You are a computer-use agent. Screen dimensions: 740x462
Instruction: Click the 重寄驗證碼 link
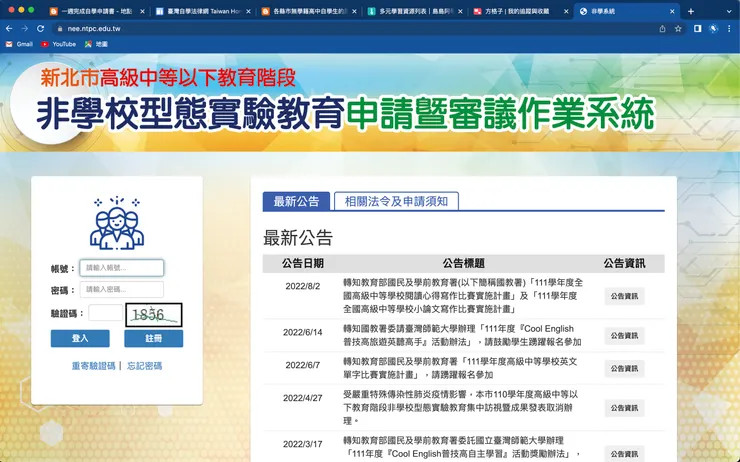pos(93,366)
